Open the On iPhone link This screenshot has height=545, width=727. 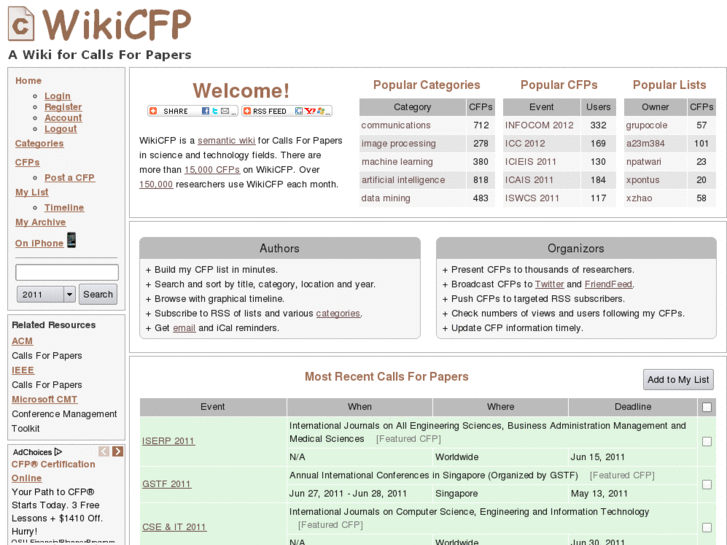point(39,243)
